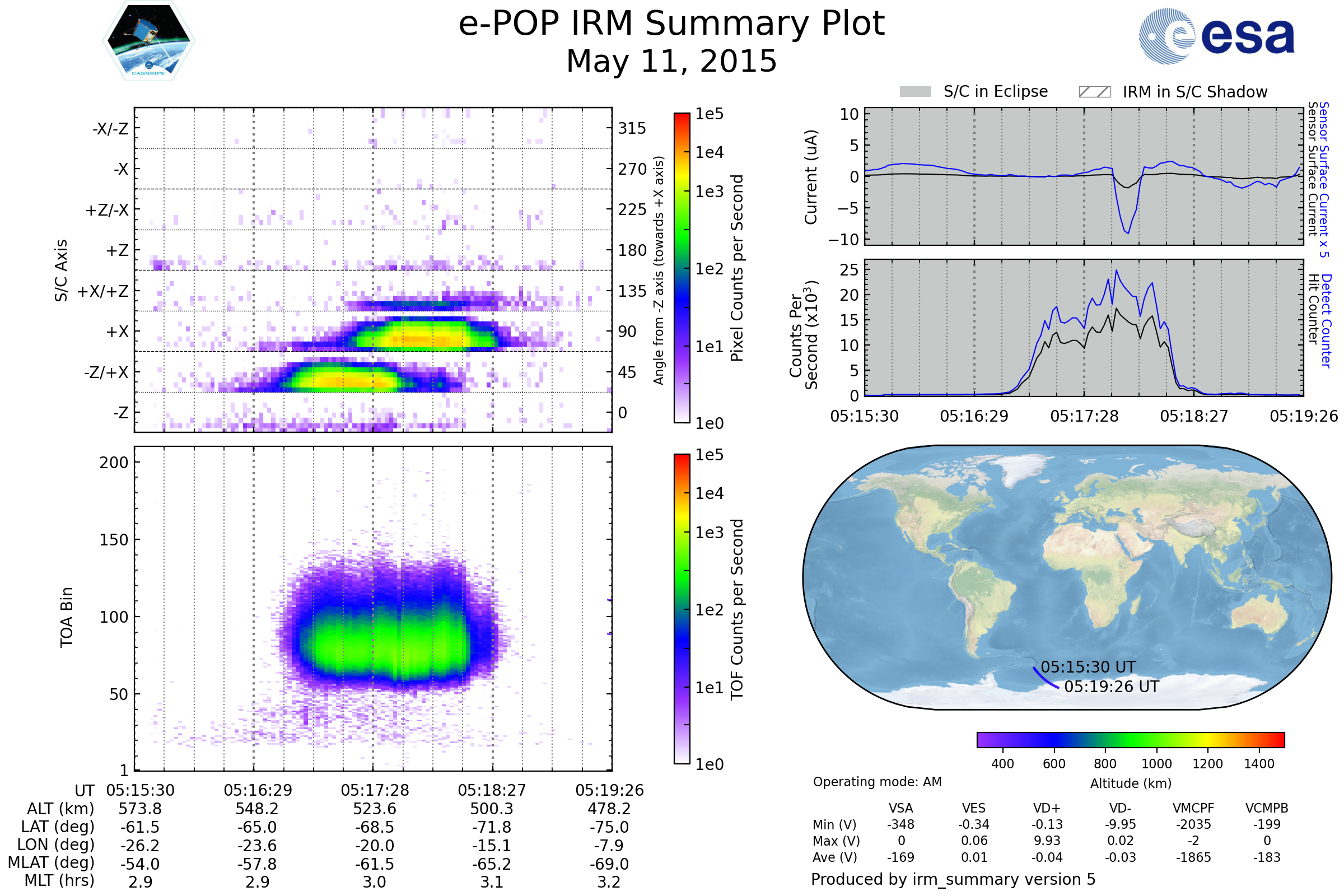
Task: Click the 05:19:26 UT map label
Action: click(x=1112, y=687)
